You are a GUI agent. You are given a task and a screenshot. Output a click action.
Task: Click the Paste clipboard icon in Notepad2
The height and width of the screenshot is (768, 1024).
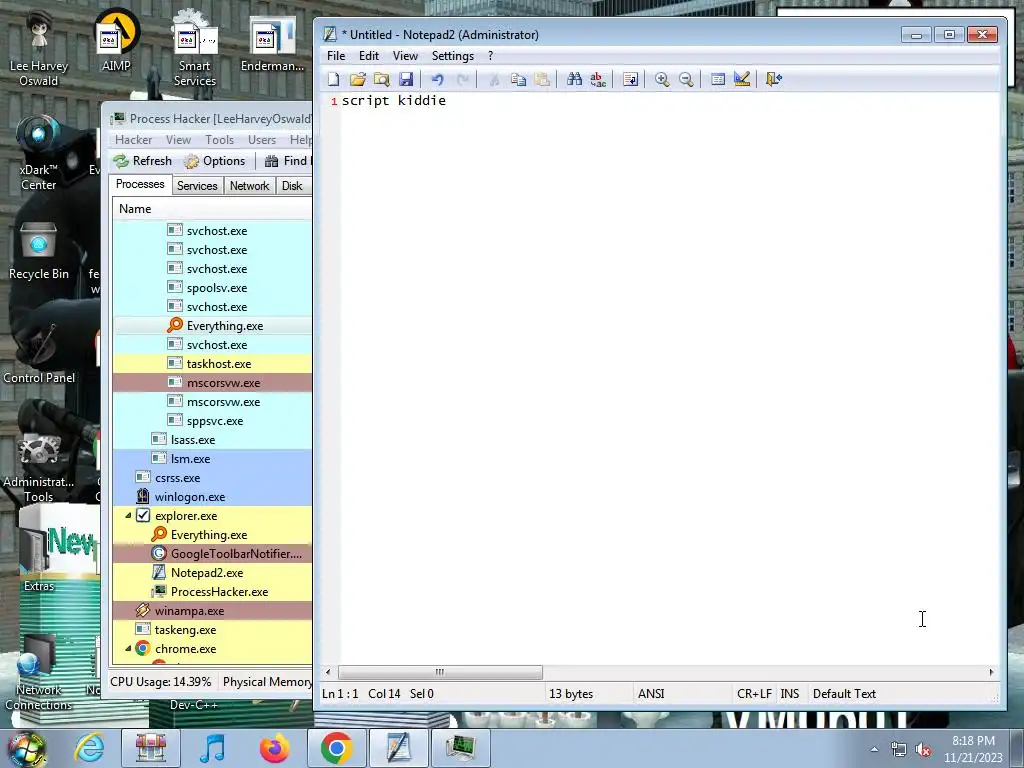[543, 80]
